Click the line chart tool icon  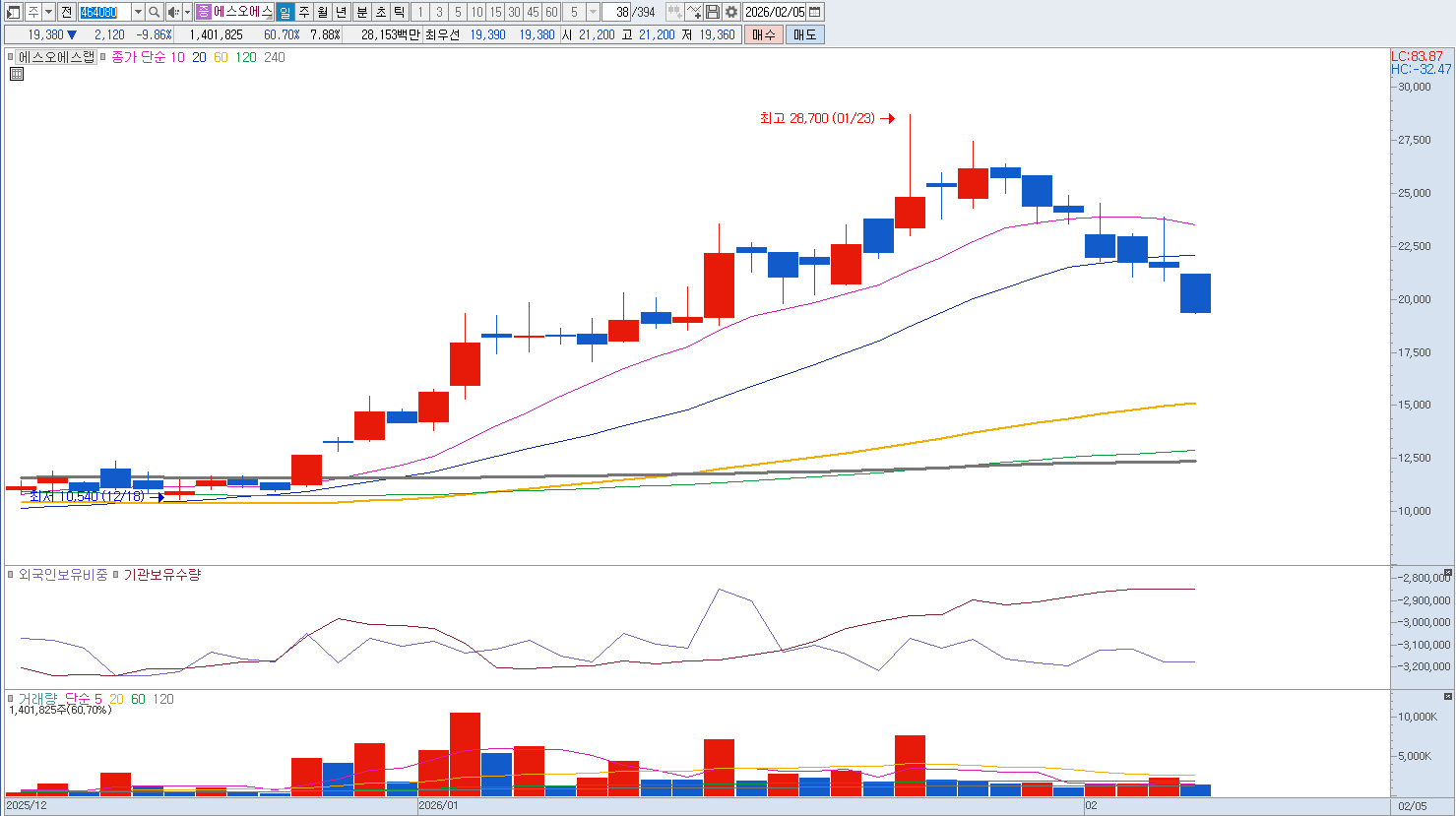click(x=694, y=12)
